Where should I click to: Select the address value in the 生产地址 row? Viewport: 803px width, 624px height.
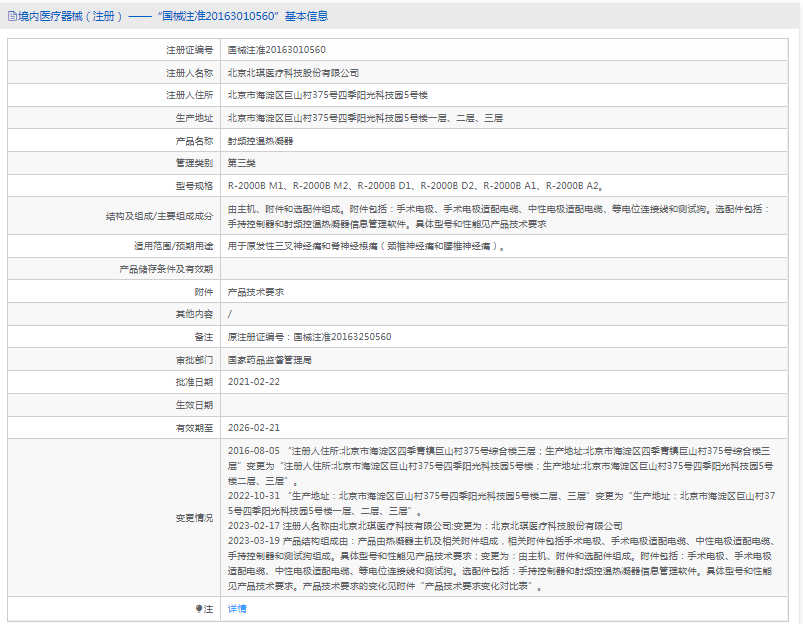(365, 118)
